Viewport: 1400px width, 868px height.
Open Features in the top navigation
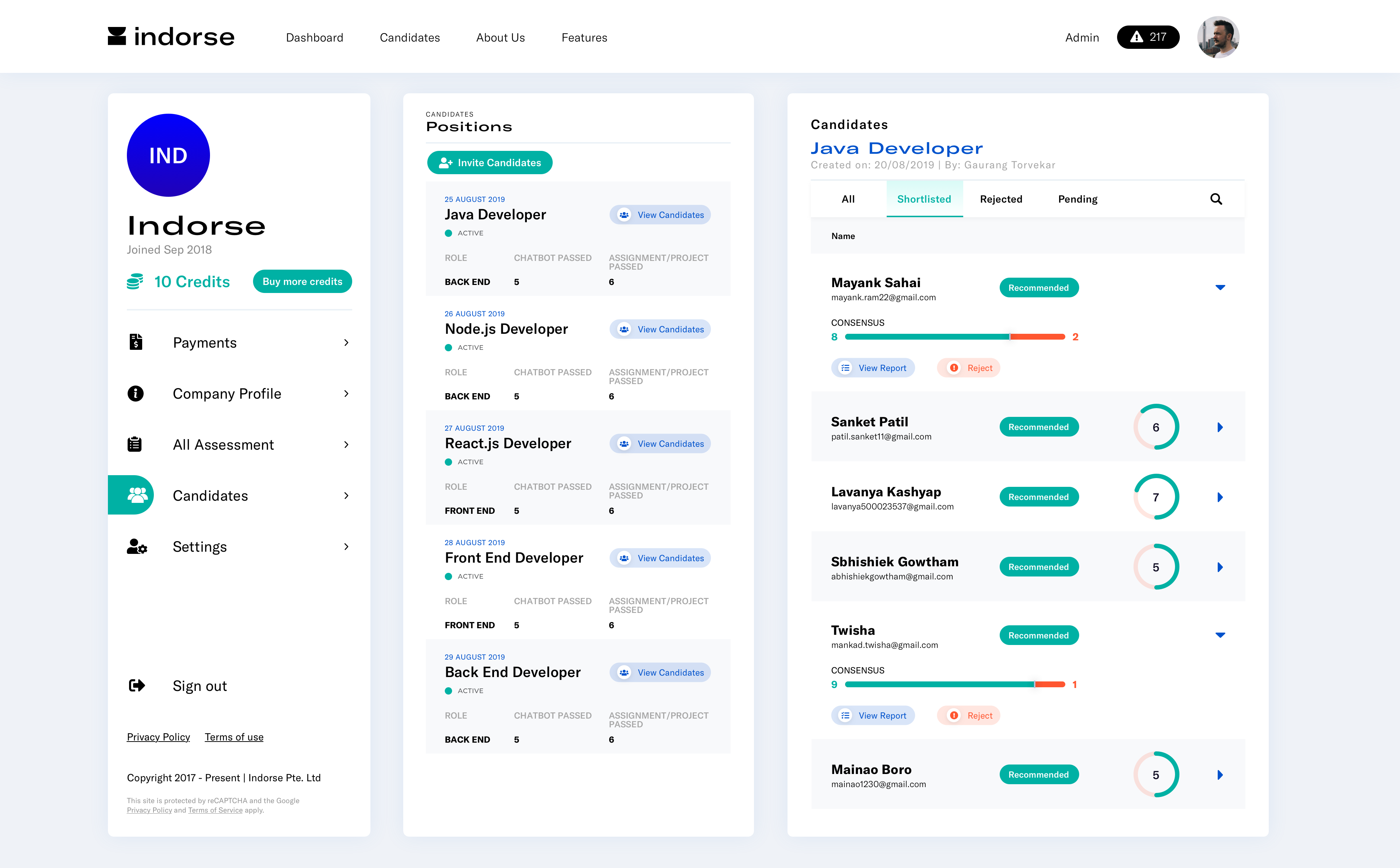click(x=584, y=38)
